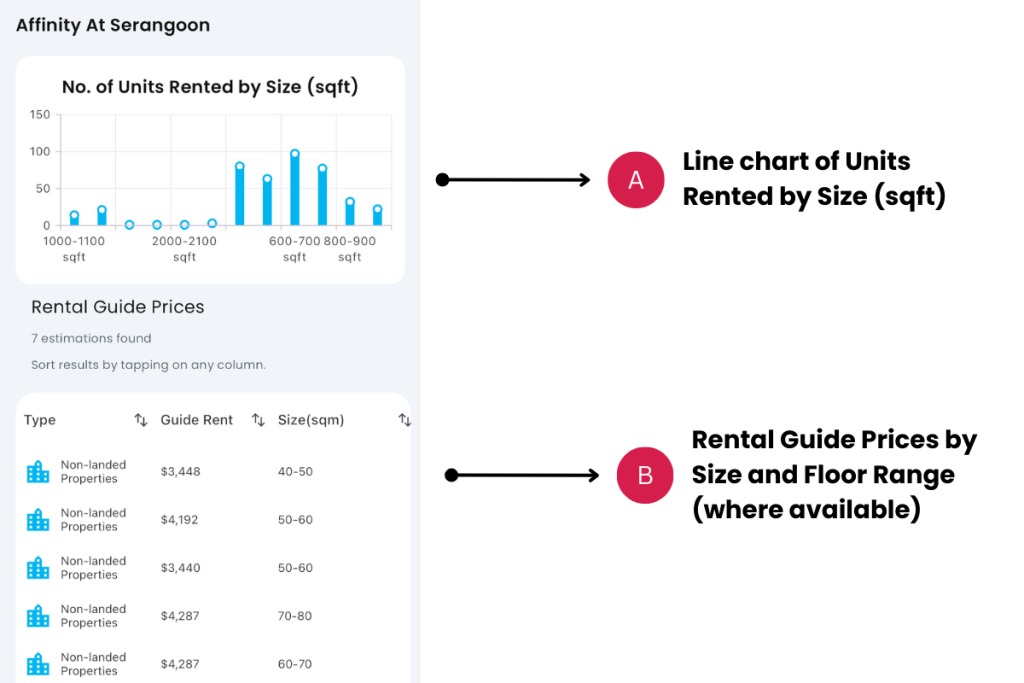This screenshot has width=1024, height=683.
Task: Click the sort arrows icon next to Guide Rent
Action: pyautogui.click(x=258, y=420)
